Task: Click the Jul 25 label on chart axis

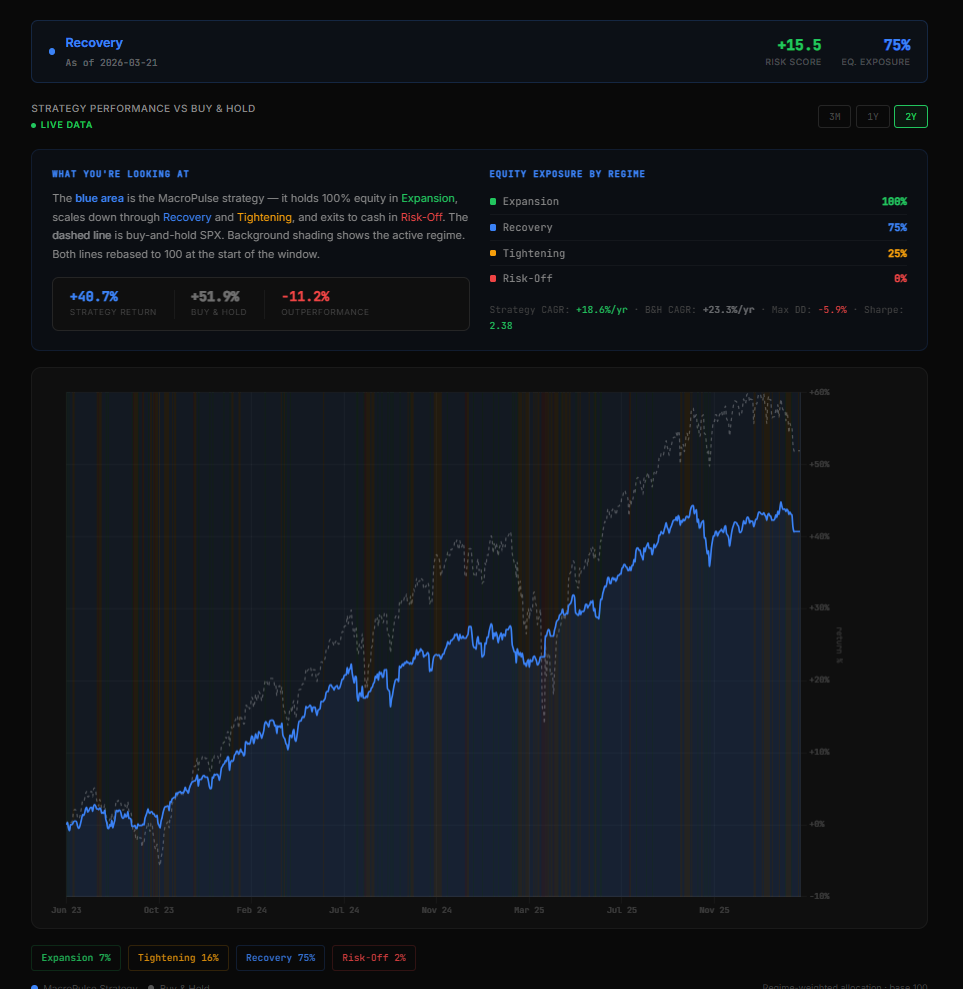Action: (622, 911)
